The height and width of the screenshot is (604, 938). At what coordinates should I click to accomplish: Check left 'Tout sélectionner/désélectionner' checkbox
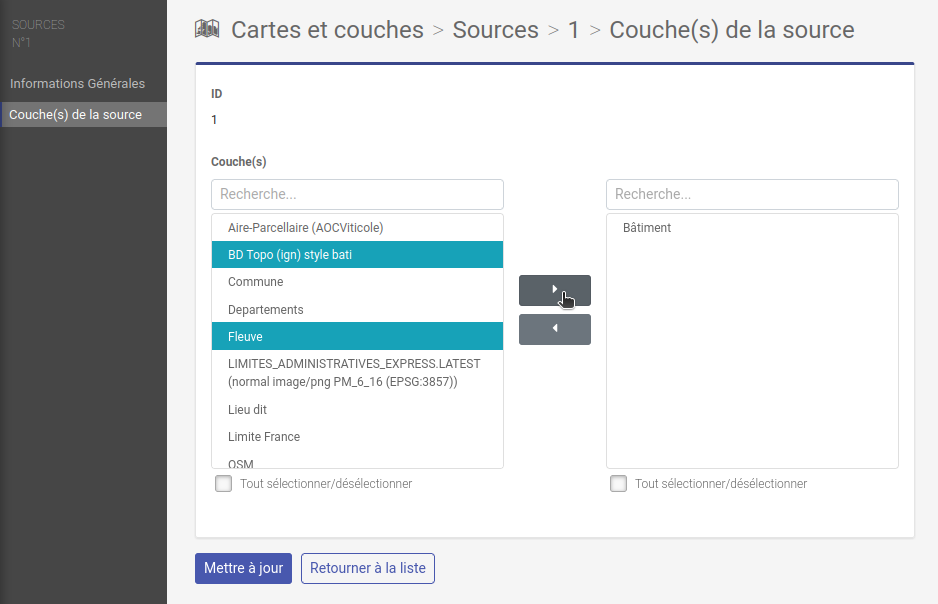pos(224,484)
